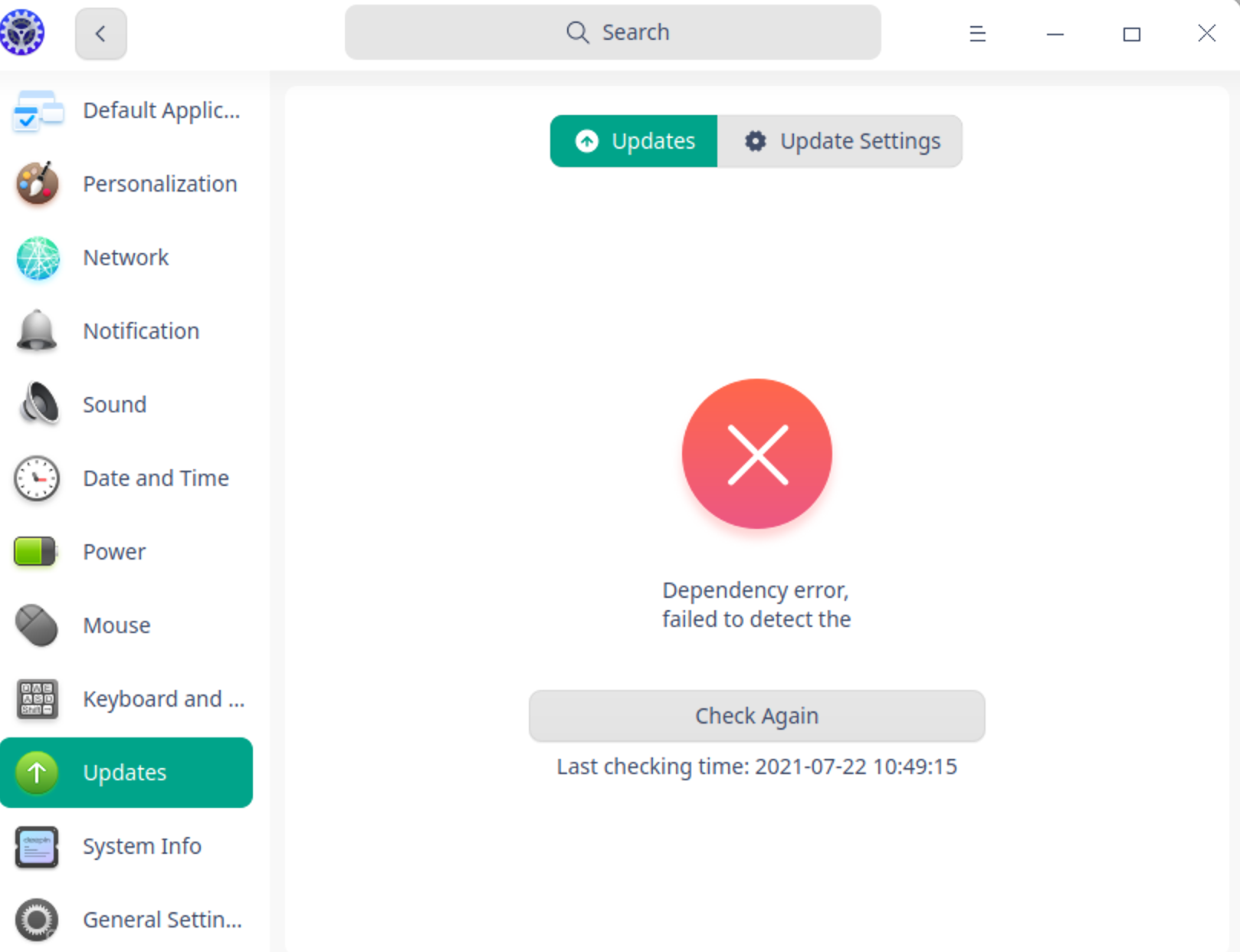Click the Check Again button
1240x952 pixels.
tap(757, 716)
